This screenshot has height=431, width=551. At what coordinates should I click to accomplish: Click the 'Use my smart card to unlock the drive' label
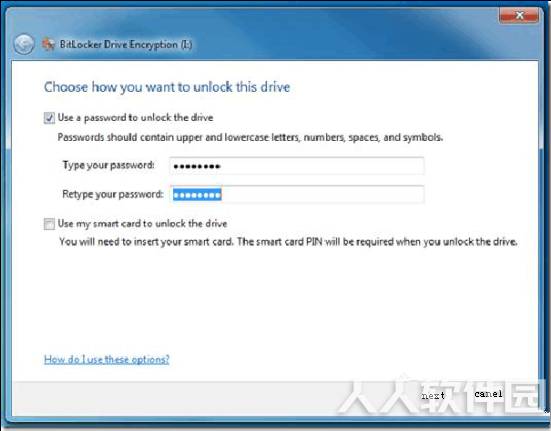click(x=142, y=223)
